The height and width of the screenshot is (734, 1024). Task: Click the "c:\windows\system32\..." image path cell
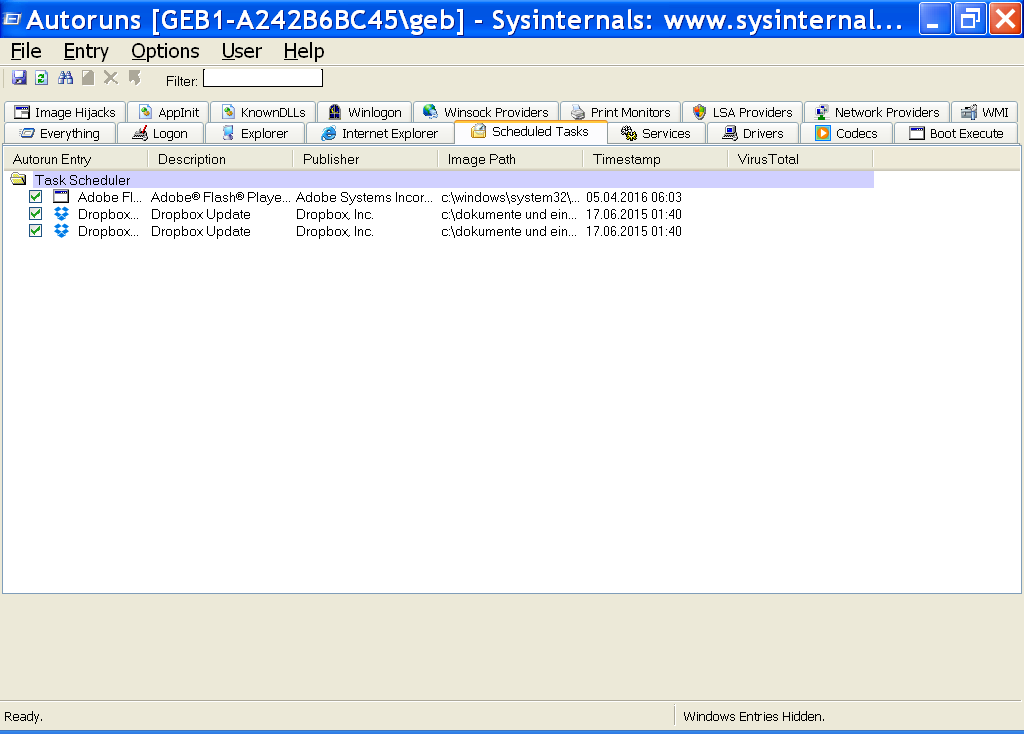[510, 197]
